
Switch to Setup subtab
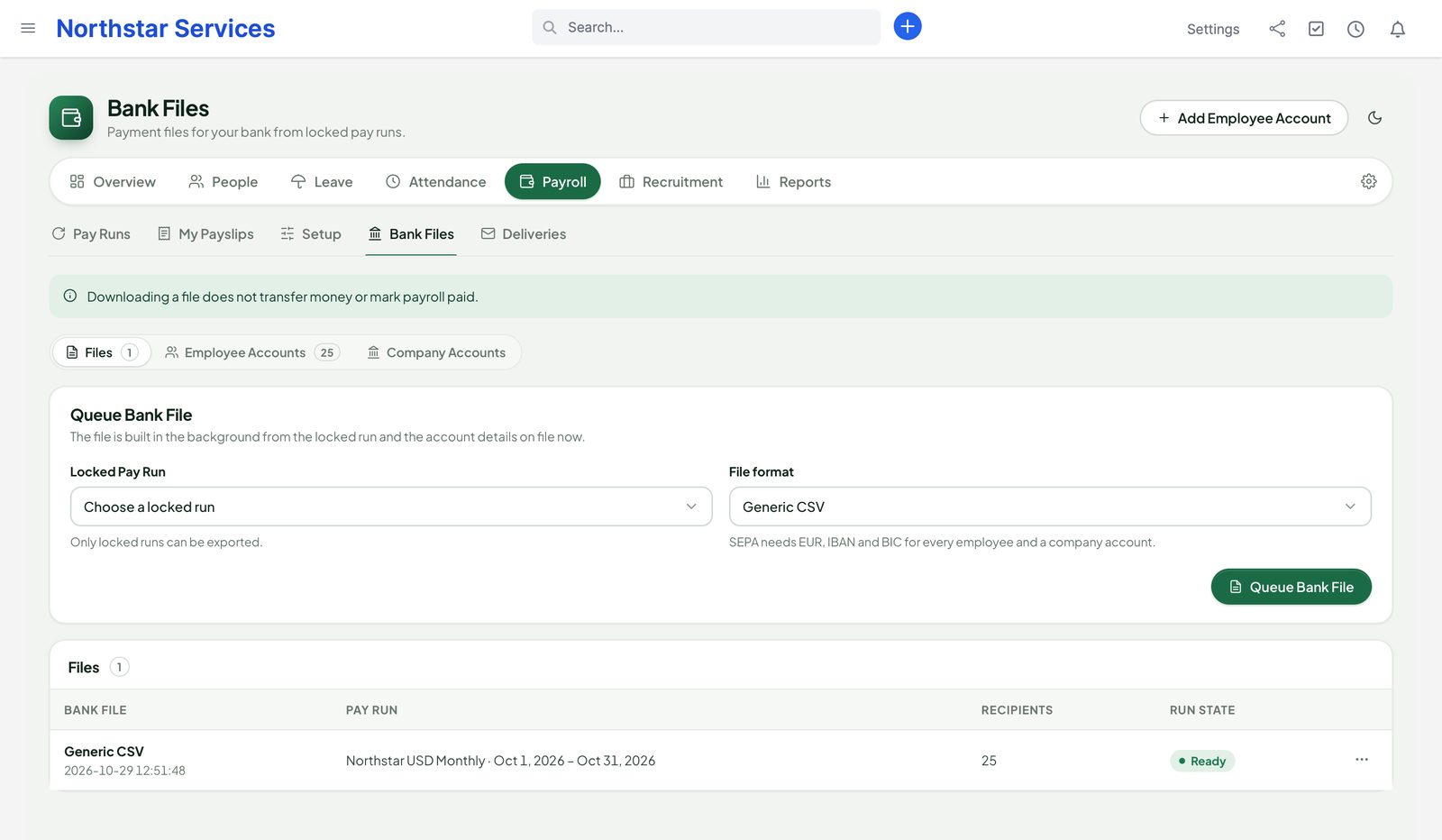click(x=311, y=233)
